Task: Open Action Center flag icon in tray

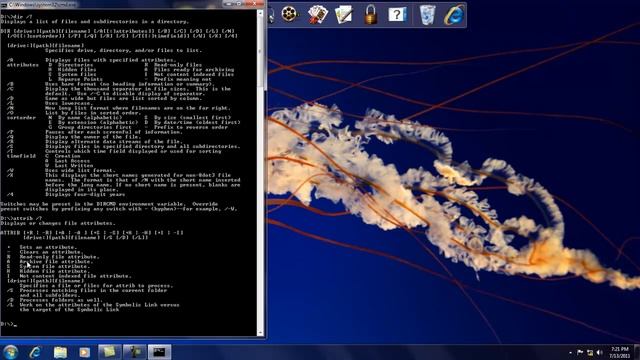Action: [x=580, y=352]
